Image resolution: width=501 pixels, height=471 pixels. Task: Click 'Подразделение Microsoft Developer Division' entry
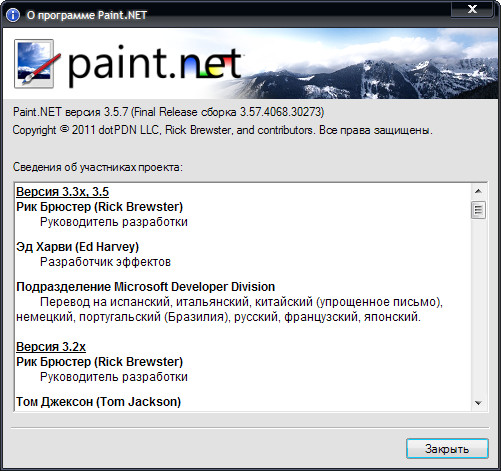146,287
